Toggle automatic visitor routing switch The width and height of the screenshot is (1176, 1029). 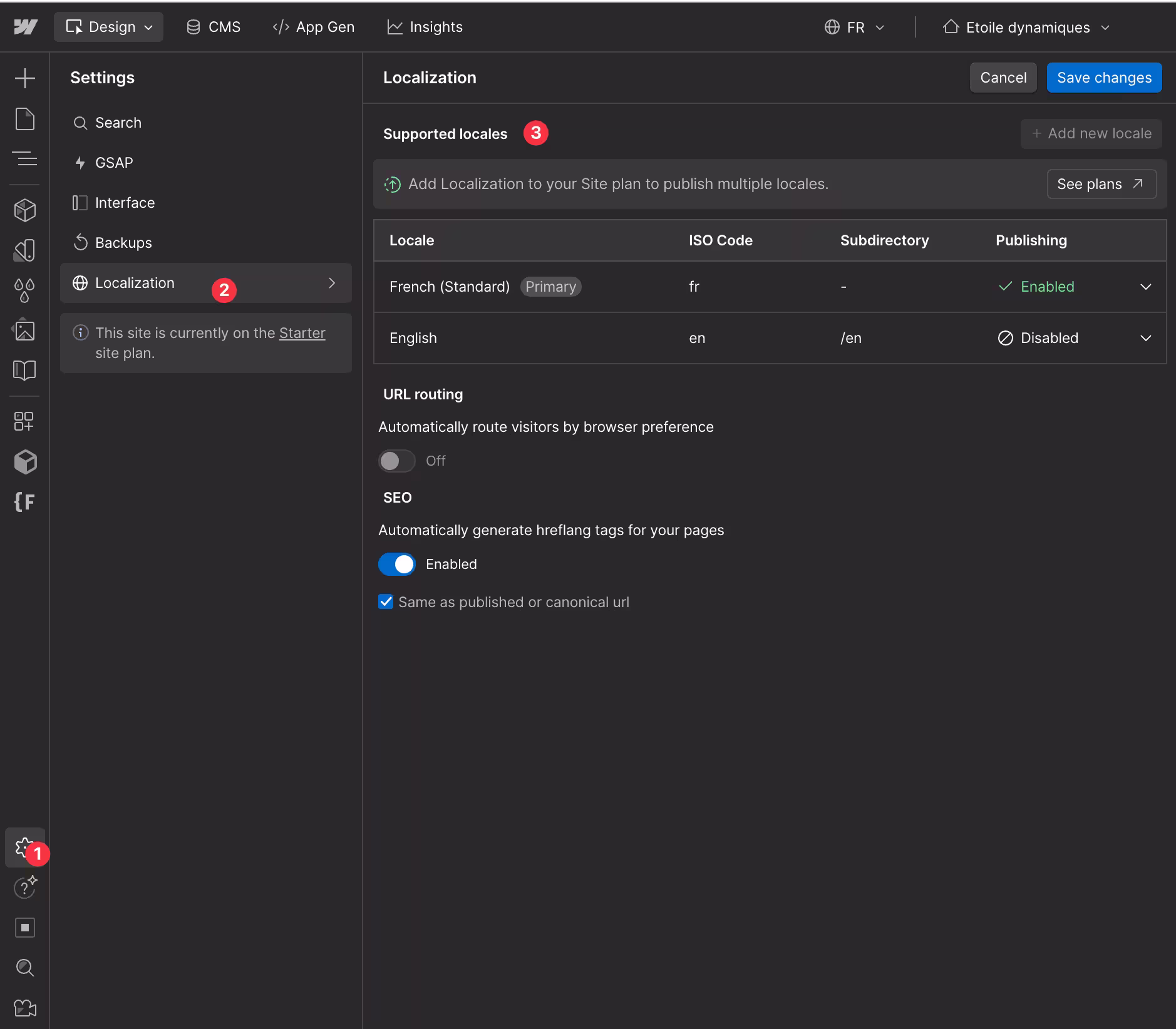(396, 461)
